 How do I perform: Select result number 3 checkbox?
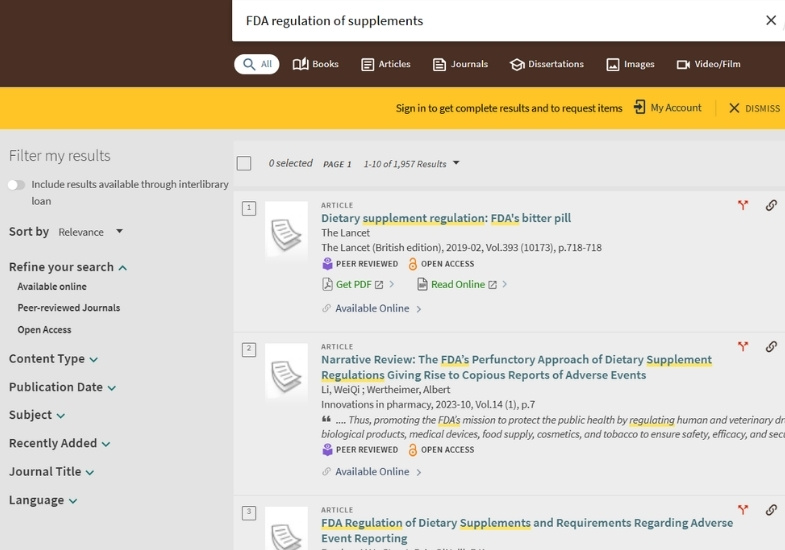(x=249, y=512)
